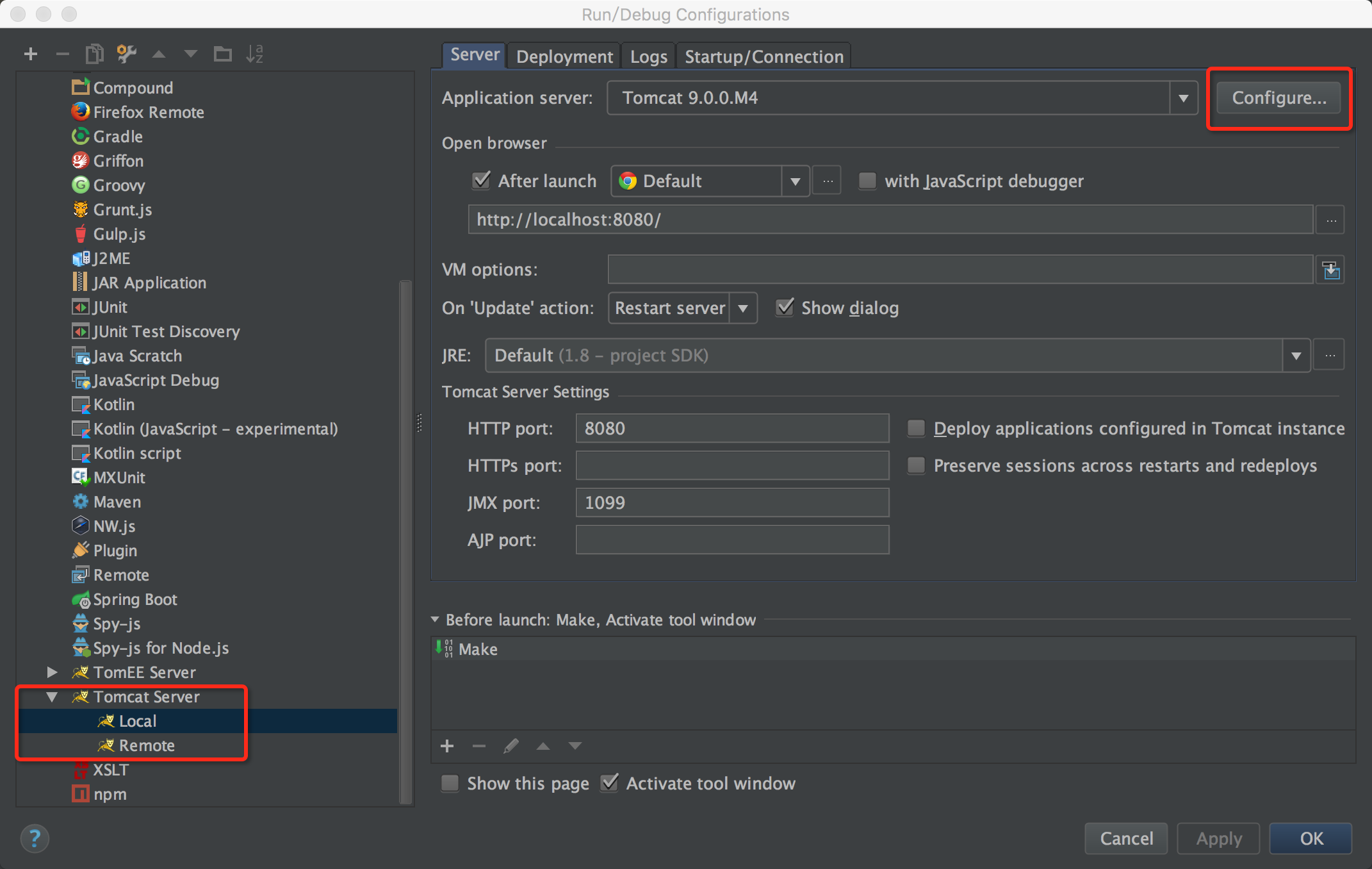Expand the TomEE Server tree node
This screenshot has width=1372, height=869.
pos(53,672)
